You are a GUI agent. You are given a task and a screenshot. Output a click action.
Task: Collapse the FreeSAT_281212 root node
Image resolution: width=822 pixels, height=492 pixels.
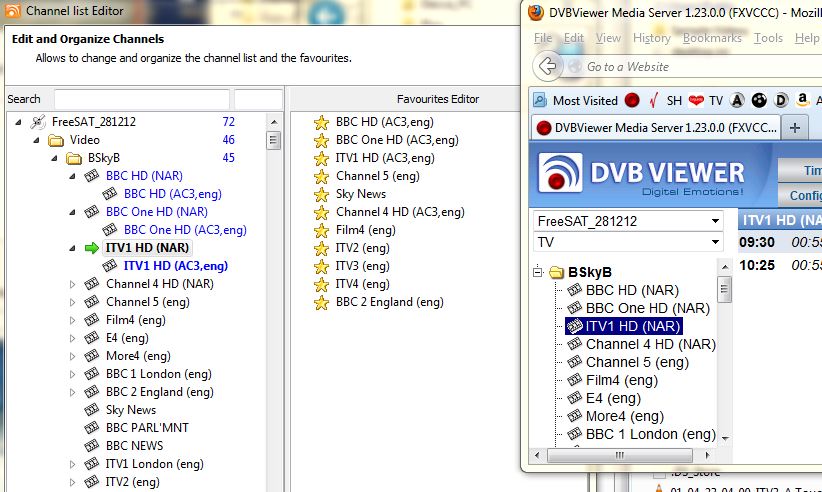(x=18, y=122)
